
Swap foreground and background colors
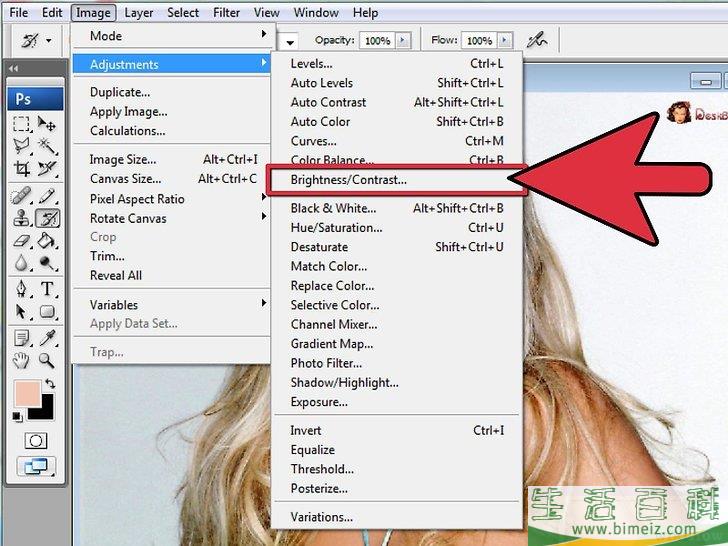[x=50, y=384]
